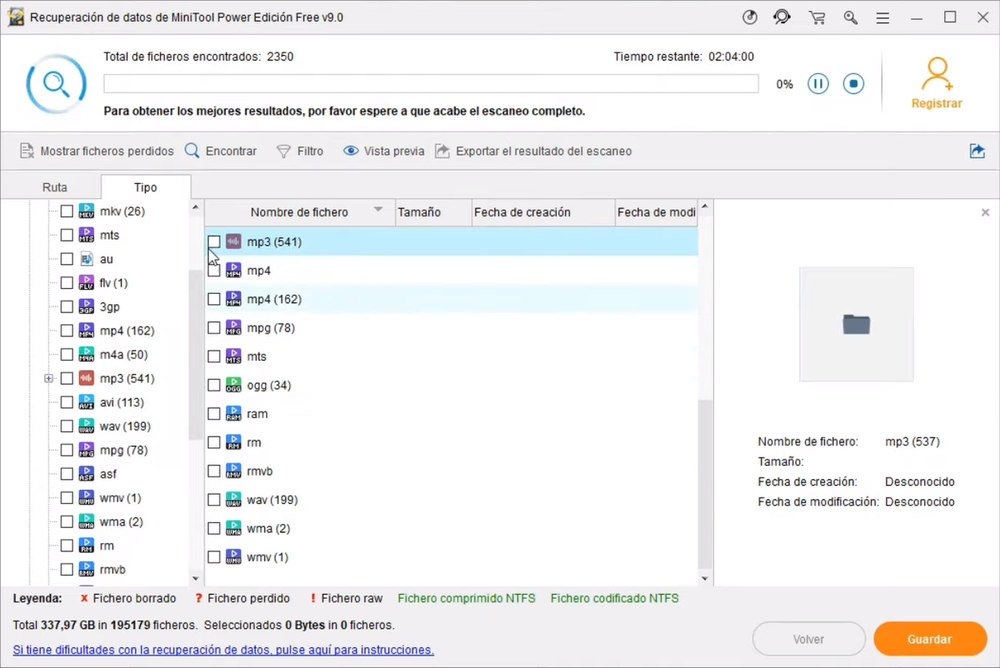Click the asf file type icon in tree

coord(86,474)
